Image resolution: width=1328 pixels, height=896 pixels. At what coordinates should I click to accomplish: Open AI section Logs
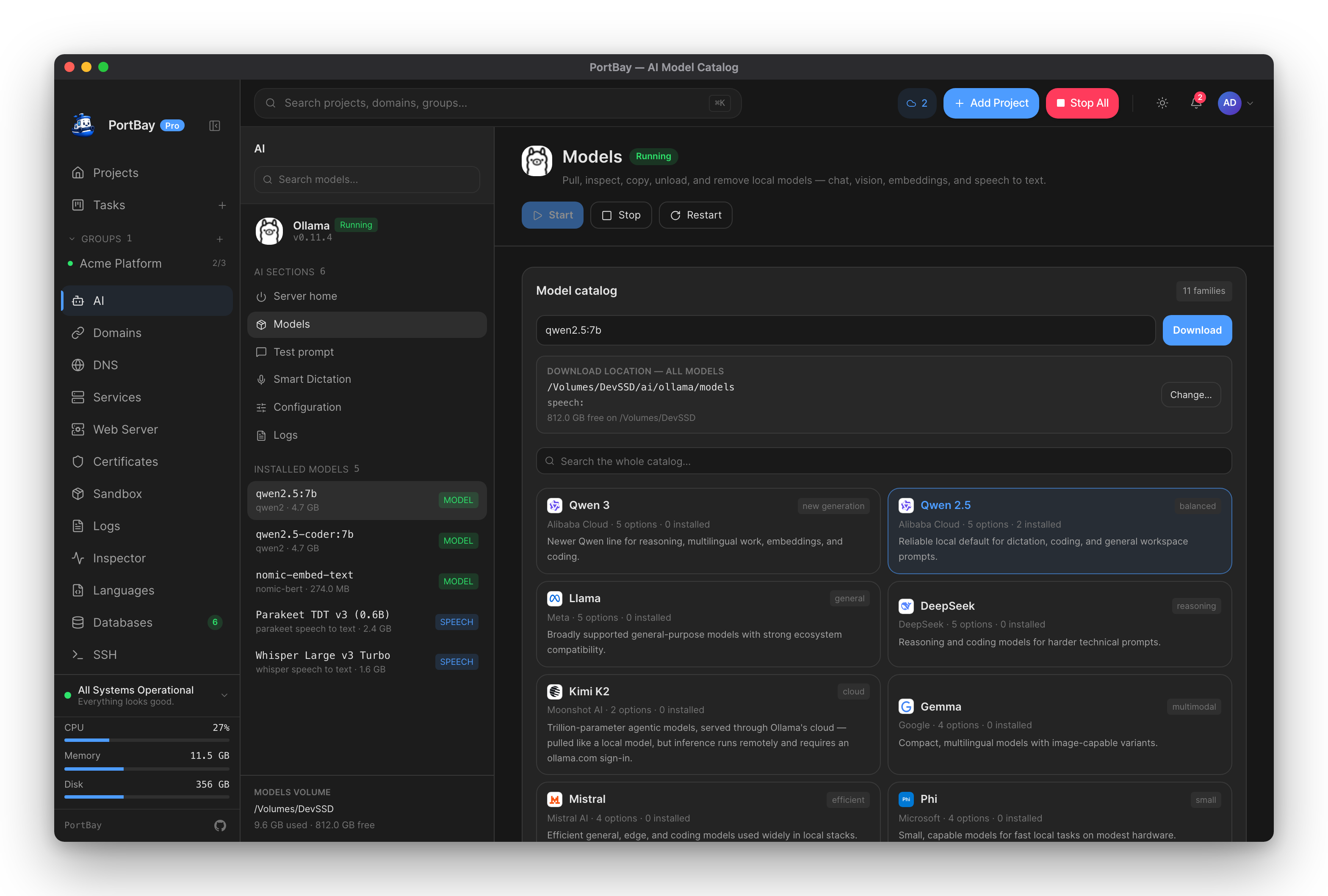(x=367, y=435)
